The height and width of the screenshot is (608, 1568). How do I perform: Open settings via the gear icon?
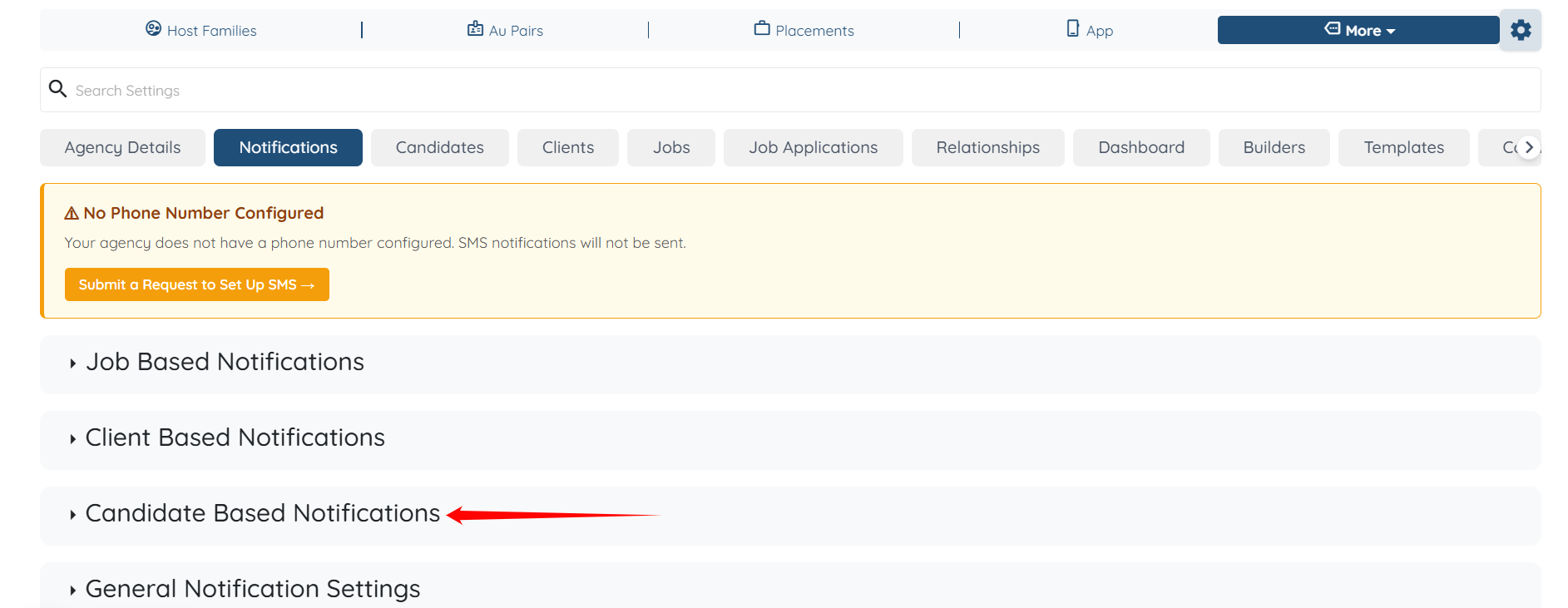pyautogui.click(x=1521, y=30)
